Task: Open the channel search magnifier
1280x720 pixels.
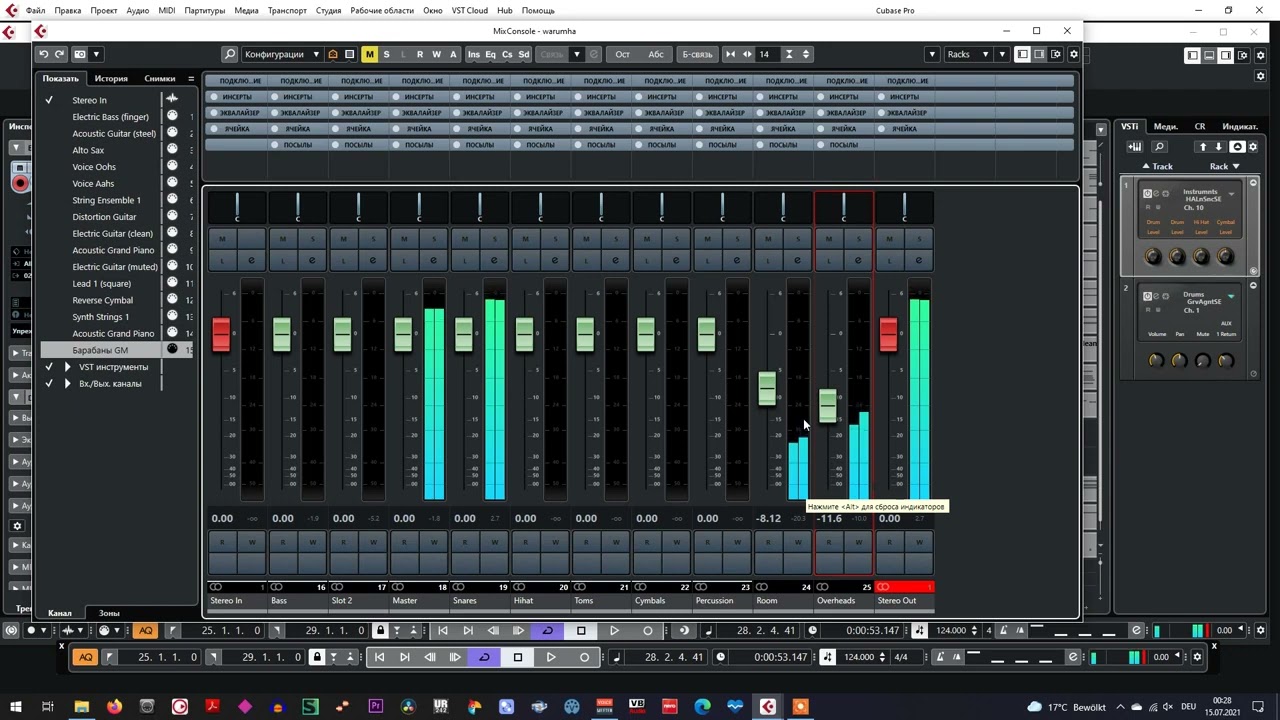Action: click(x=230, y=54)
